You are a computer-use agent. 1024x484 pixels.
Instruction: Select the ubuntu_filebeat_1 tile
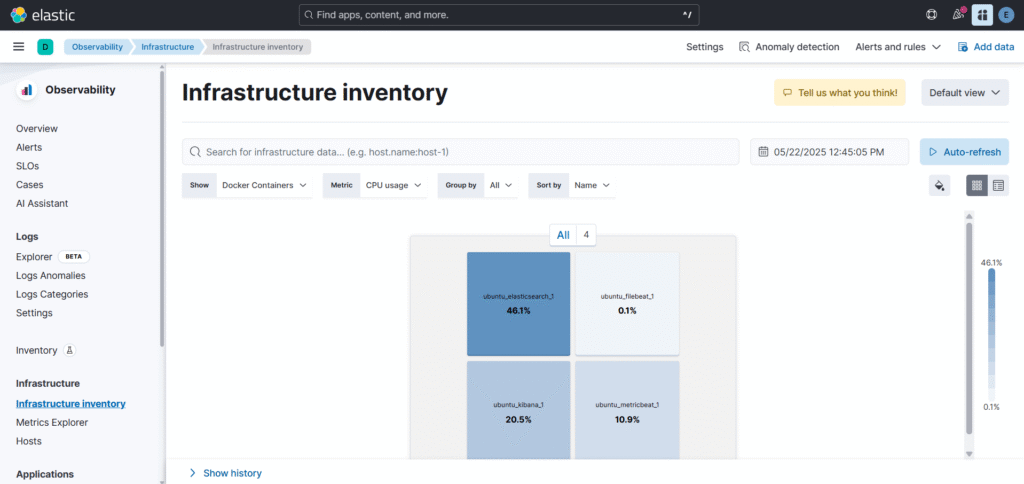627,304
